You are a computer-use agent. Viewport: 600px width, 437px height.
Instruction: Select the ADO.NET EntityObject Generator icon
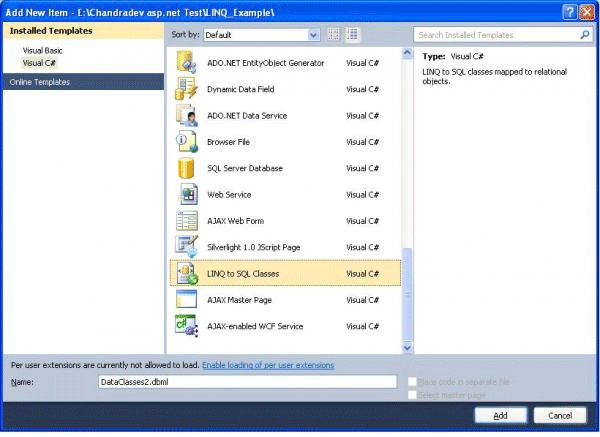[186, 62]
